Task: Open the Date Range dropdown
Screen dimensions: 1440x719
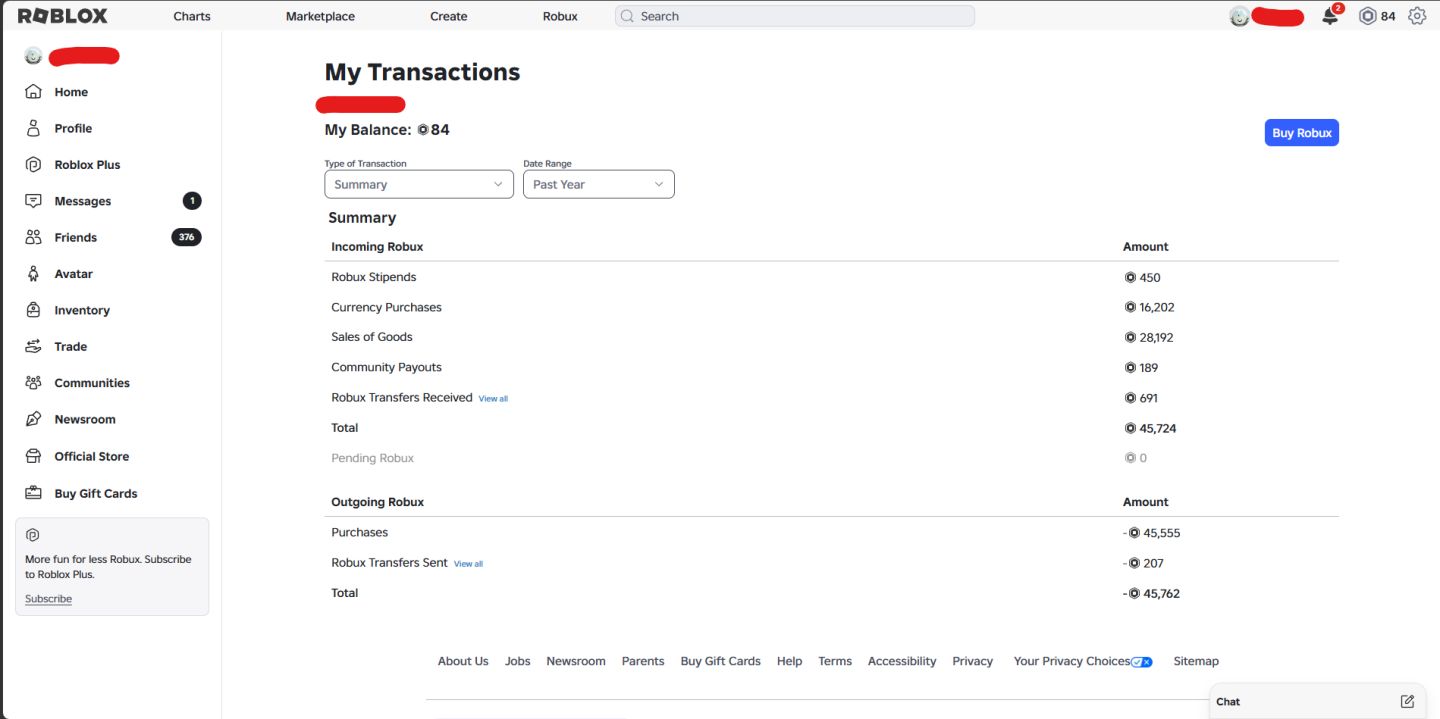Action: [x=599, y=184]
